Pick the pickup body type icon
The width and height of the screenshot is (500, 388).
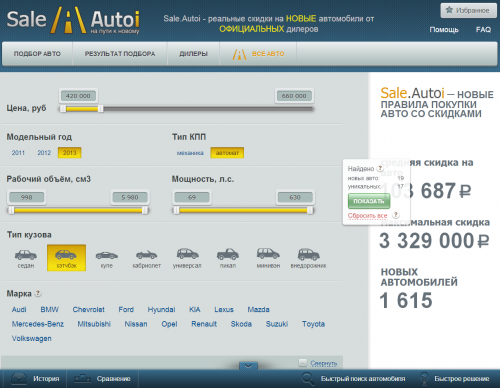[228, 254]
